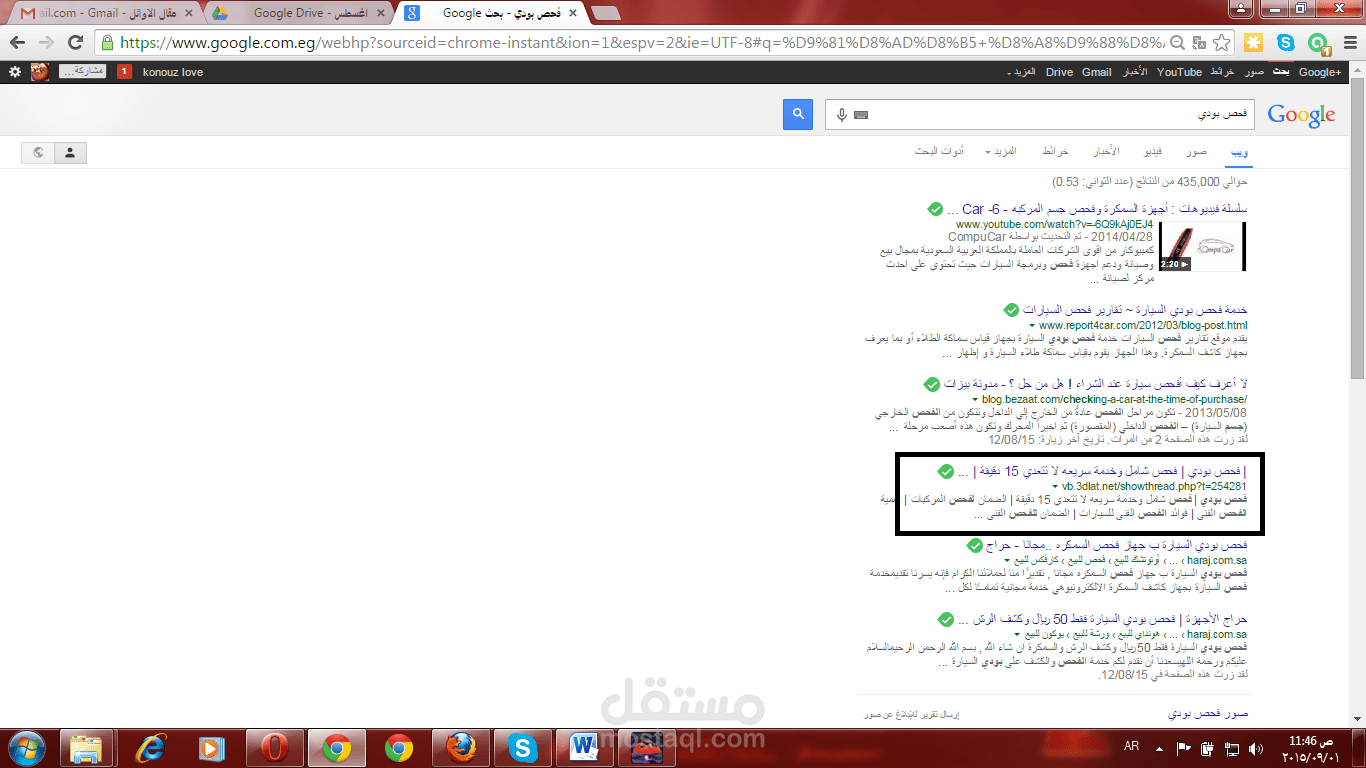Click konouz love account name
The image size is (1366, 768).
coord(173,72)
